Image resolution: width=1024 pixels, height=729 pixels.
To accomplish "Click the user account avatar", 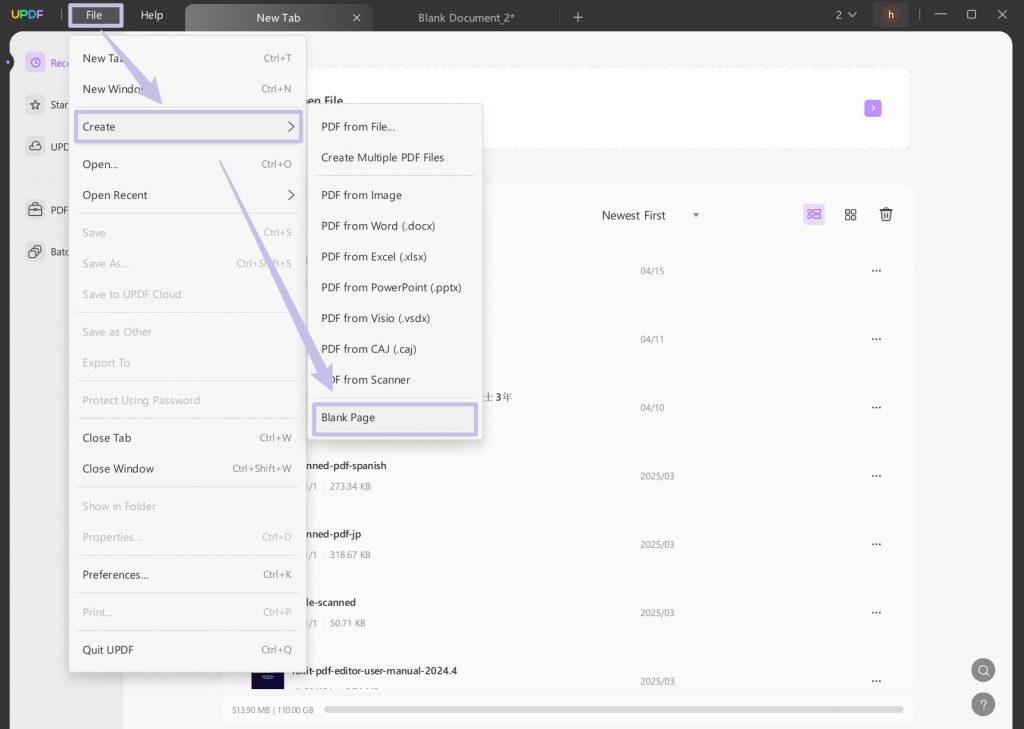I will [x=890, y=15].
